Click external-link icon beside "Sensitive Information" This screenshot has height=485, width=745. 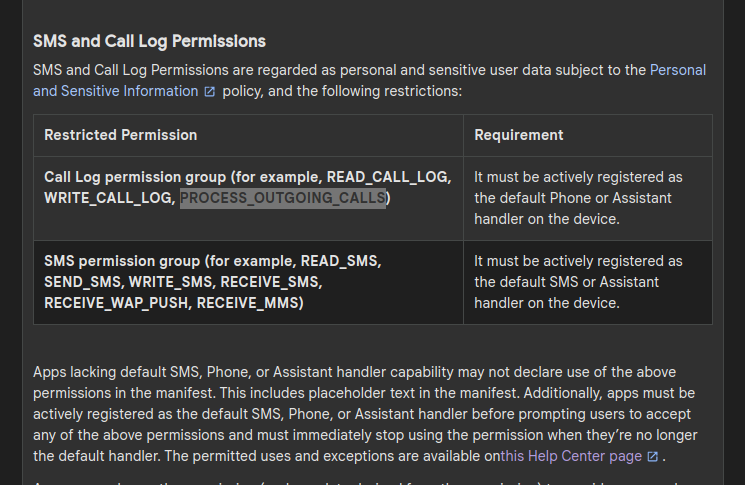[209, 91]
